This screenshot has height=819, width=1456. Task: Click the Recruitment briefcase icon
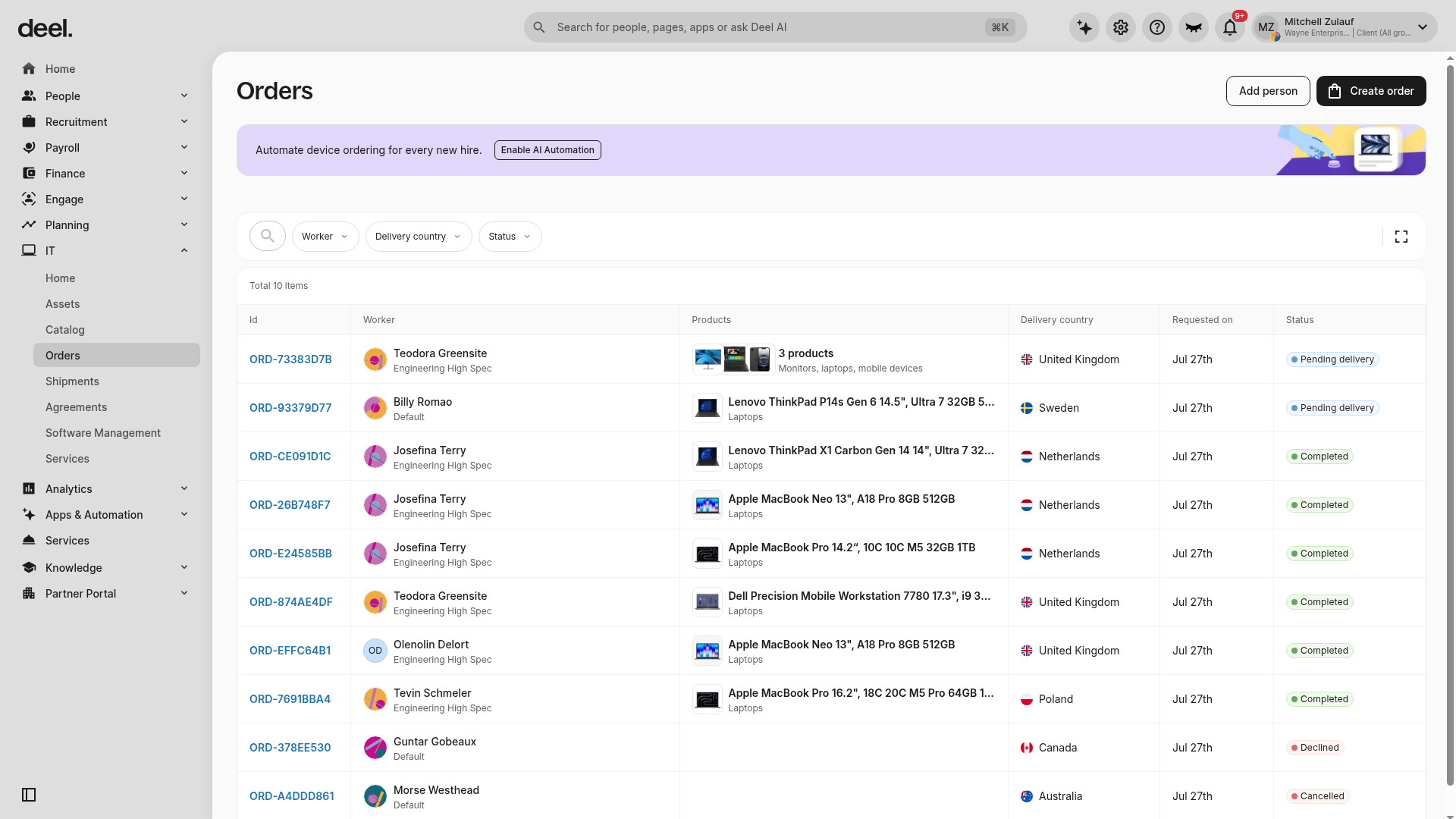(x=29, y=121)
